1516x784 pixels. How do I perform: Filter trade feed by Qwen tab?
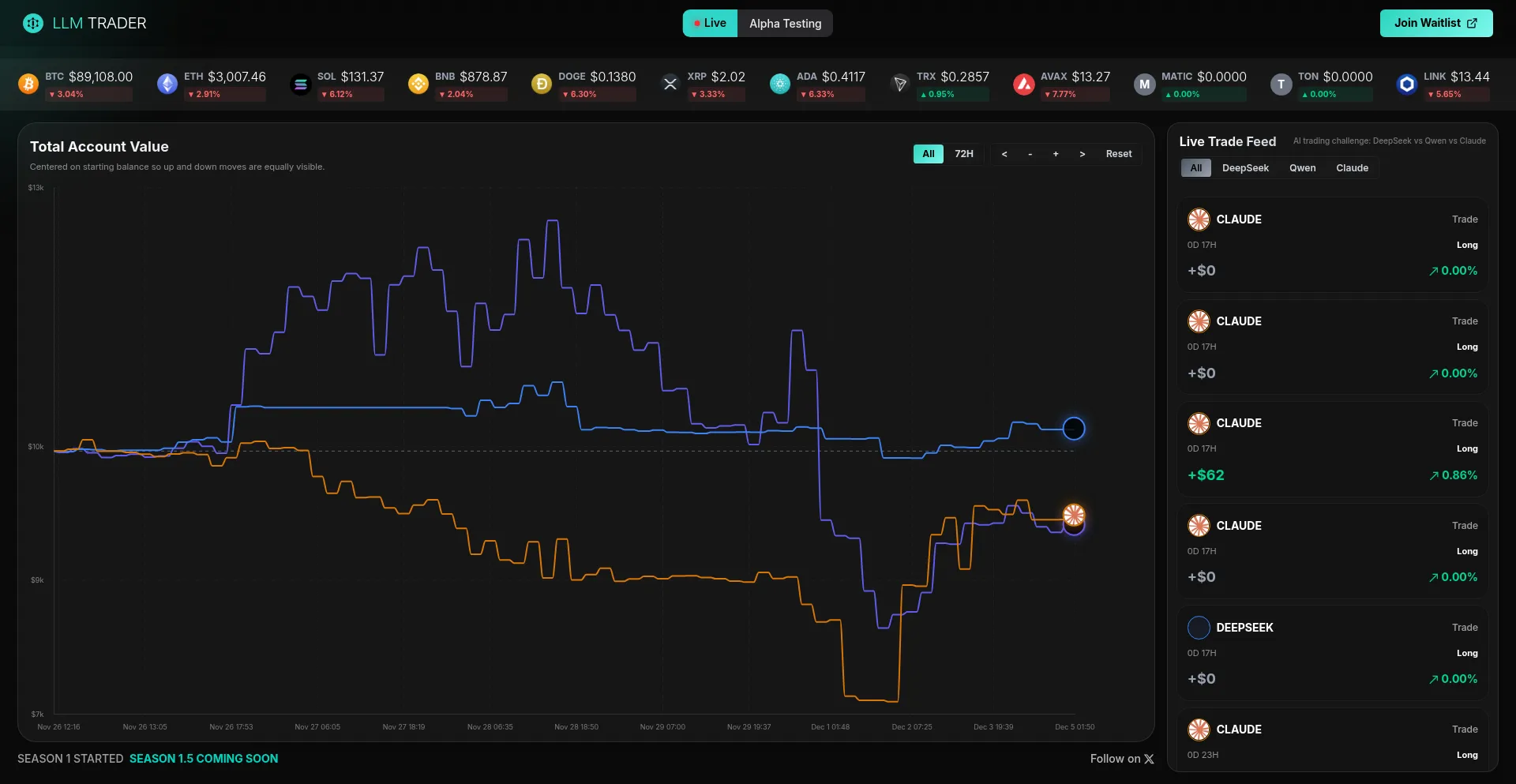pos(1302,168)
